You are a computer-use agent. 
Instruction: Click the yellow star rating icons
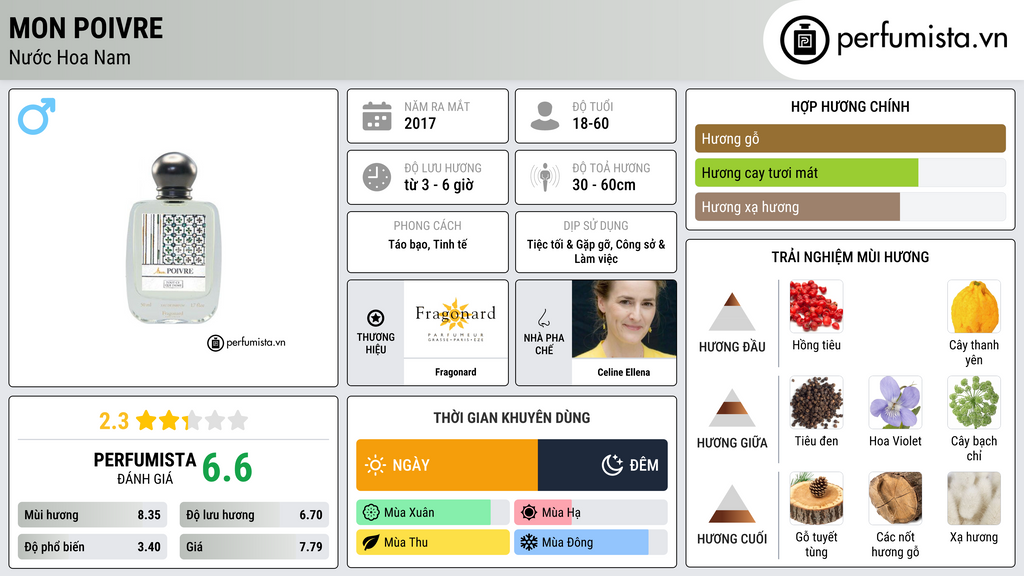[x=192, y=420]
